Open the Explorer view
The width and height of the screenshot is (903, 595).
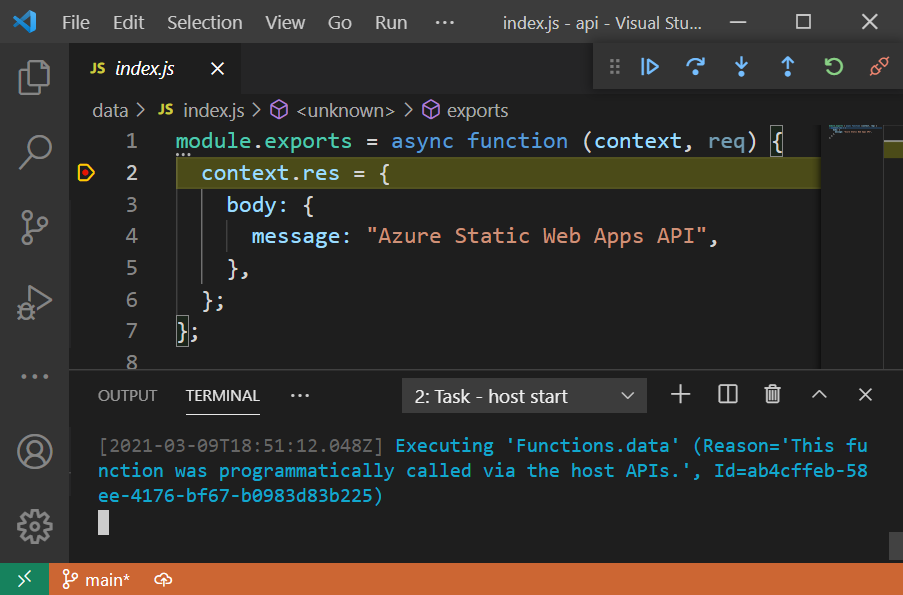click(35, 77)
